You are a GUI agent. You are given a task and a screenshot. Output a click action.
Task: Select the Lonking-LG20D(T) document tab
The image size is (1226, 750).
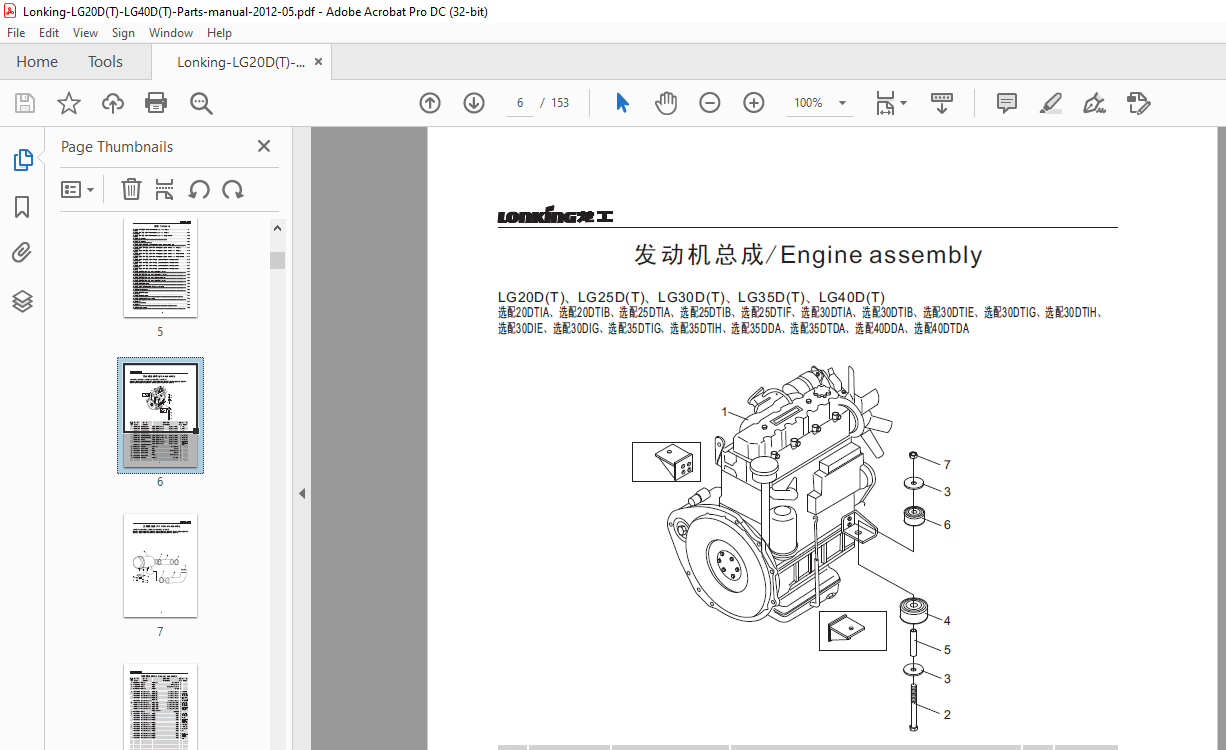point(241,62)
